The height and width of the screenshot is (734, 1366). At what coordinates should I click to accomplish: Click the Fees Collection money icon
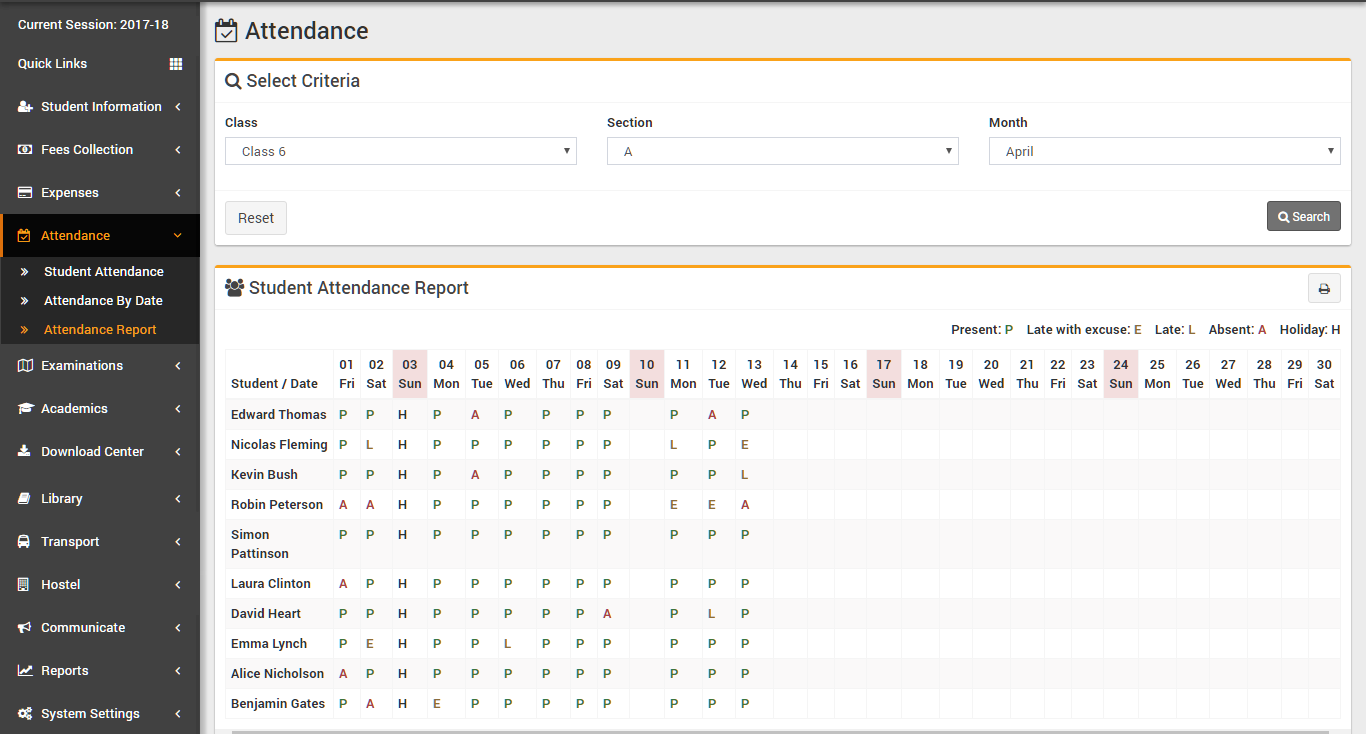pyautogui.click(x=25, y=150)
